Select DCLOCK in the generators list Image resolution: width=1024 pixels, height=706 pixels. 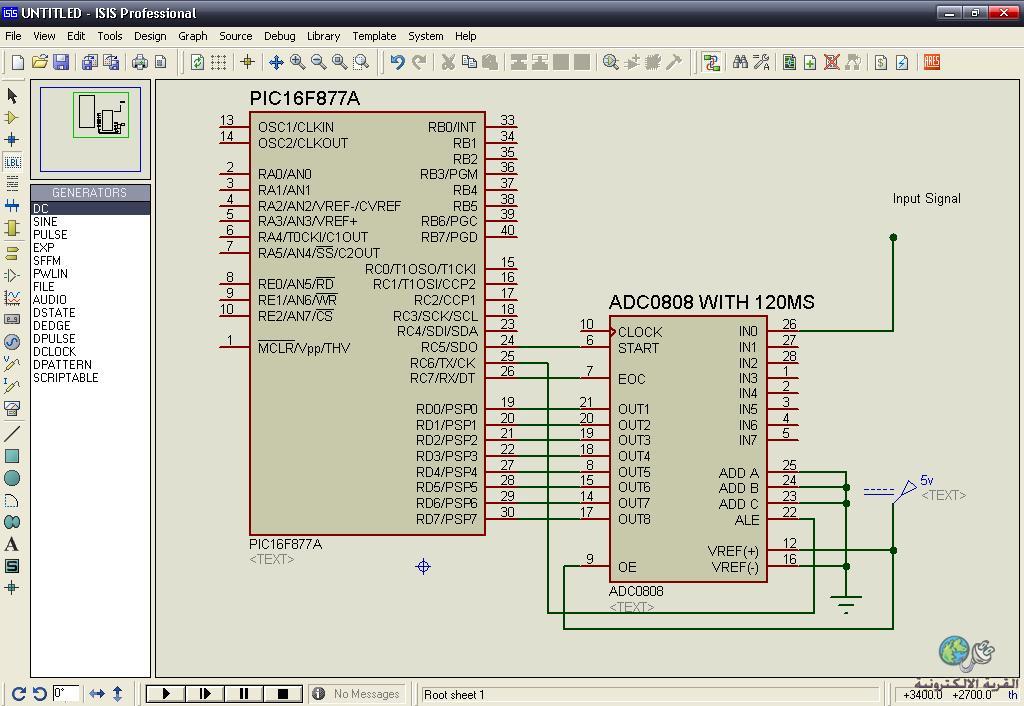[x=91, y=351]
